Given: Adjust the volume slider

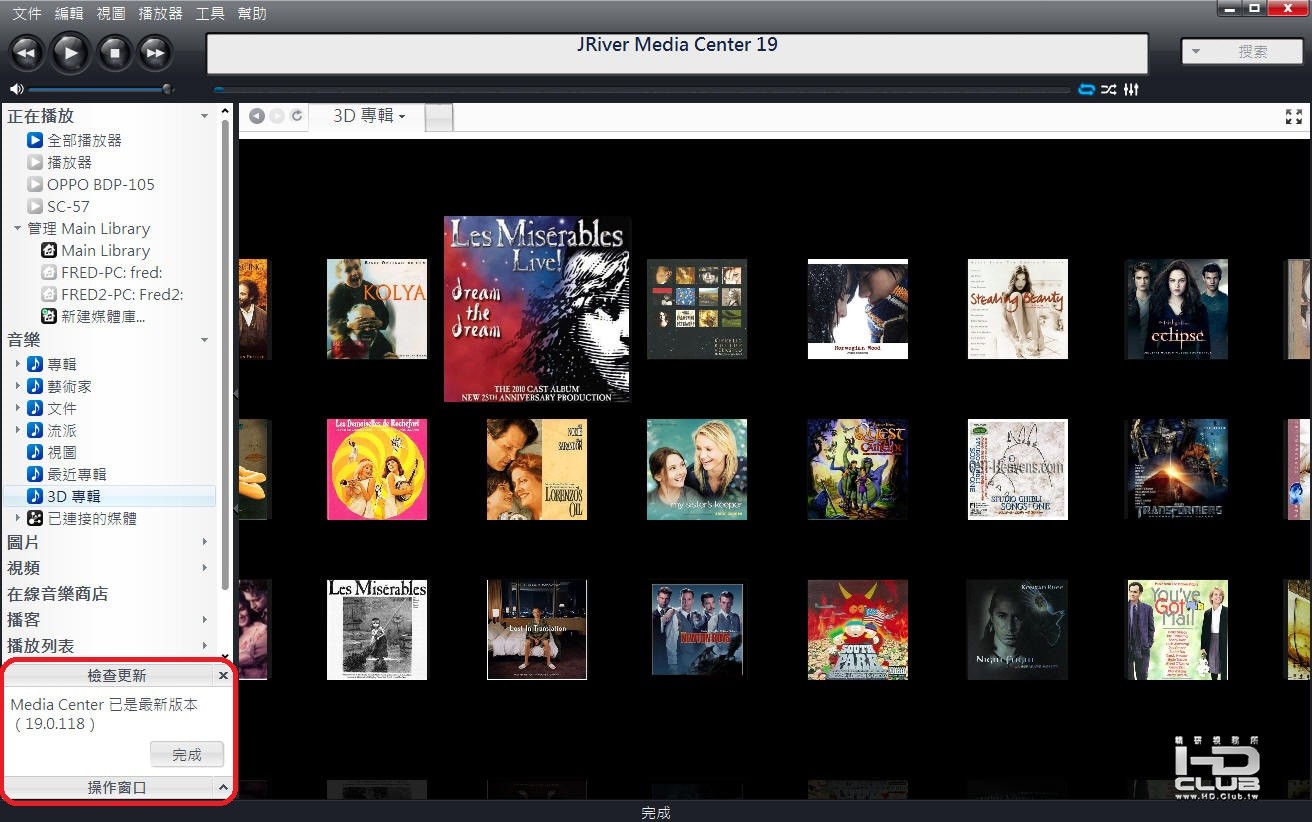Looking at the screenshot, I should tap(100, 90).
